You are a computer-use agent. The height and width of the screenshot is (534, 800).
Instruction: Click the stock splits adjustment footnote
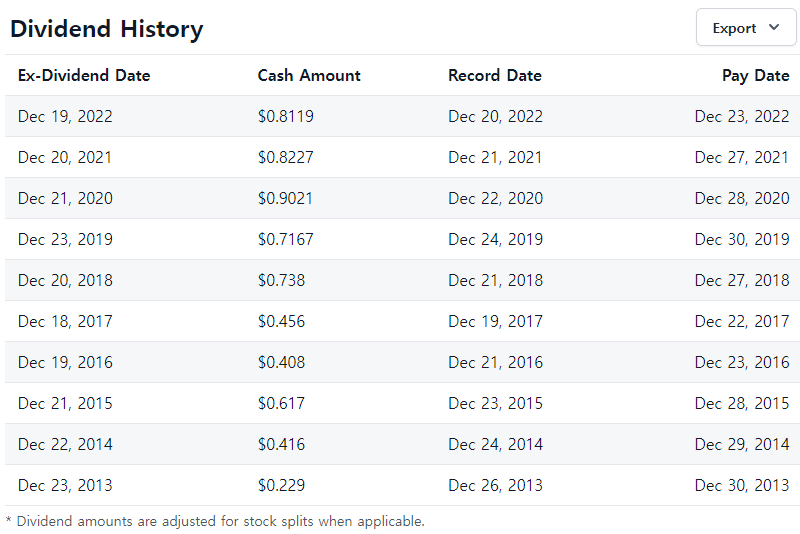coord(215,521)
